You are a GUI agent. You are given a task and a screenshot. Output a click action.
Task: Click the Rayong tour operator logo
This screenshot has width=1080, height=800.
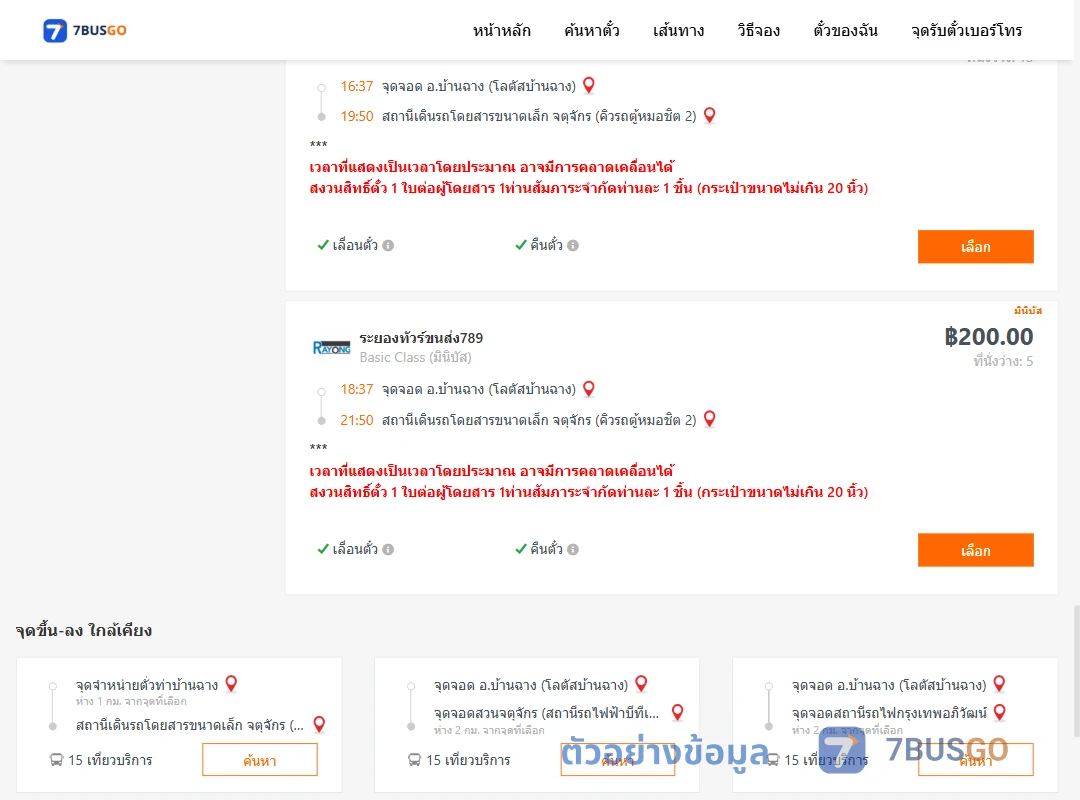(331, 348)
